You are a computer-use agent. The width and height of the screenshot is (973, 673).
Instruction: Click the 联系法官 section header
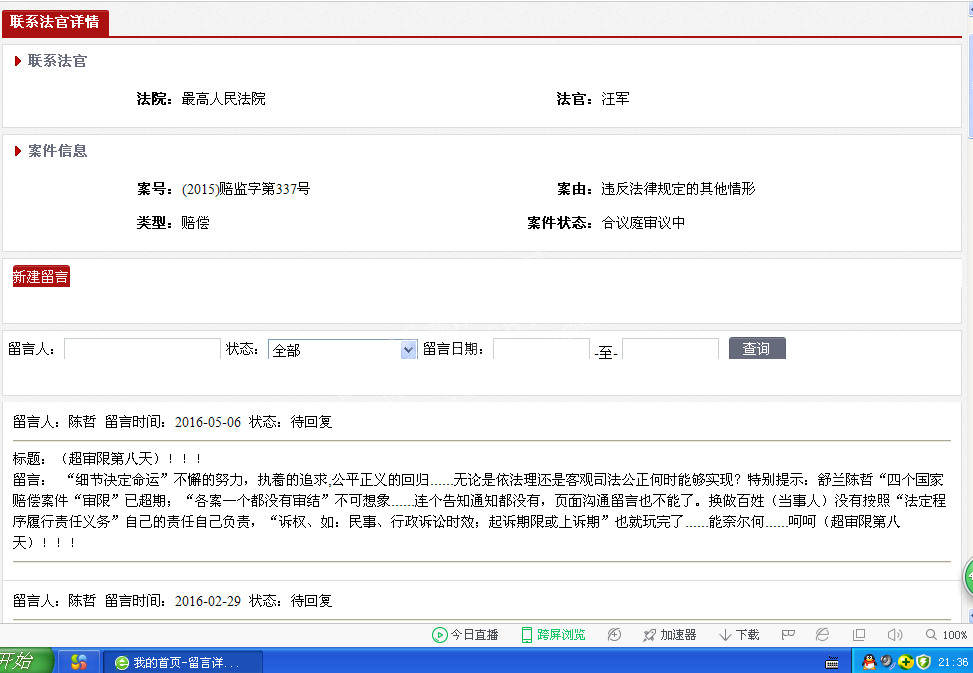pyautogui.click(x=57, y=61)
